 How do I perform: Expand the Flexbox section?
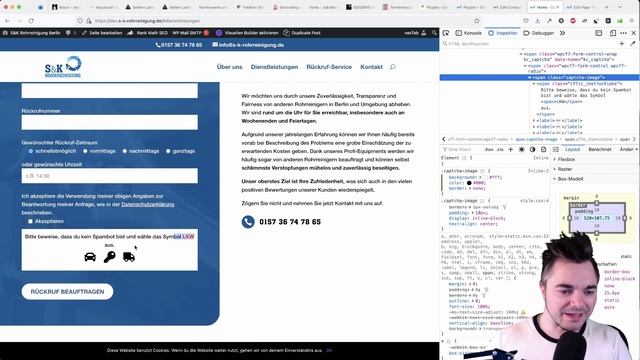tap(555, 159)
